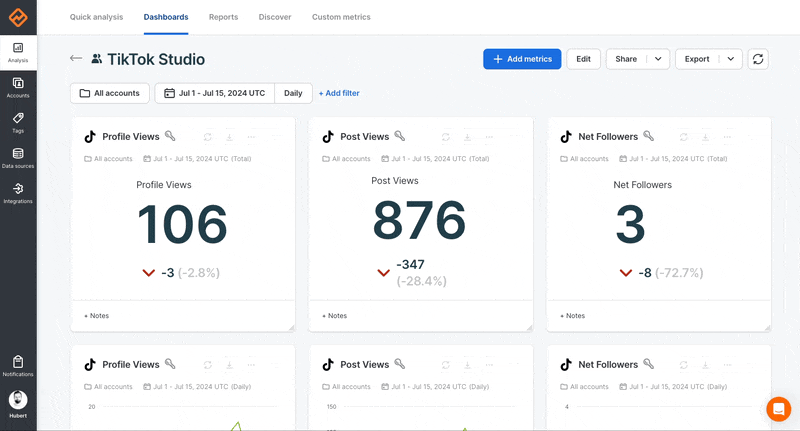Go back using the left arrow
800x431 pixels.
[x=76, y=58]
